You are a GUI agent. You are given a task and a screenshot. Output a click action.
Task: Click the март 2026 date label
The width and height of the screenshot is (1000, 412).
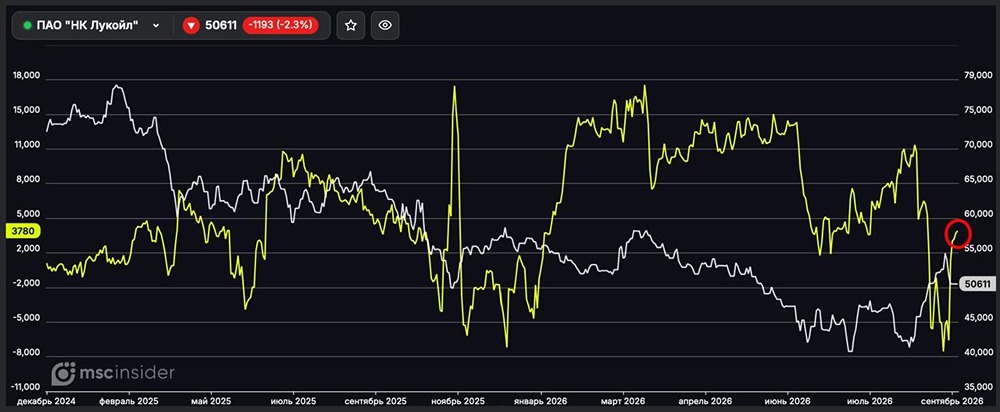[x=622, y=401]
